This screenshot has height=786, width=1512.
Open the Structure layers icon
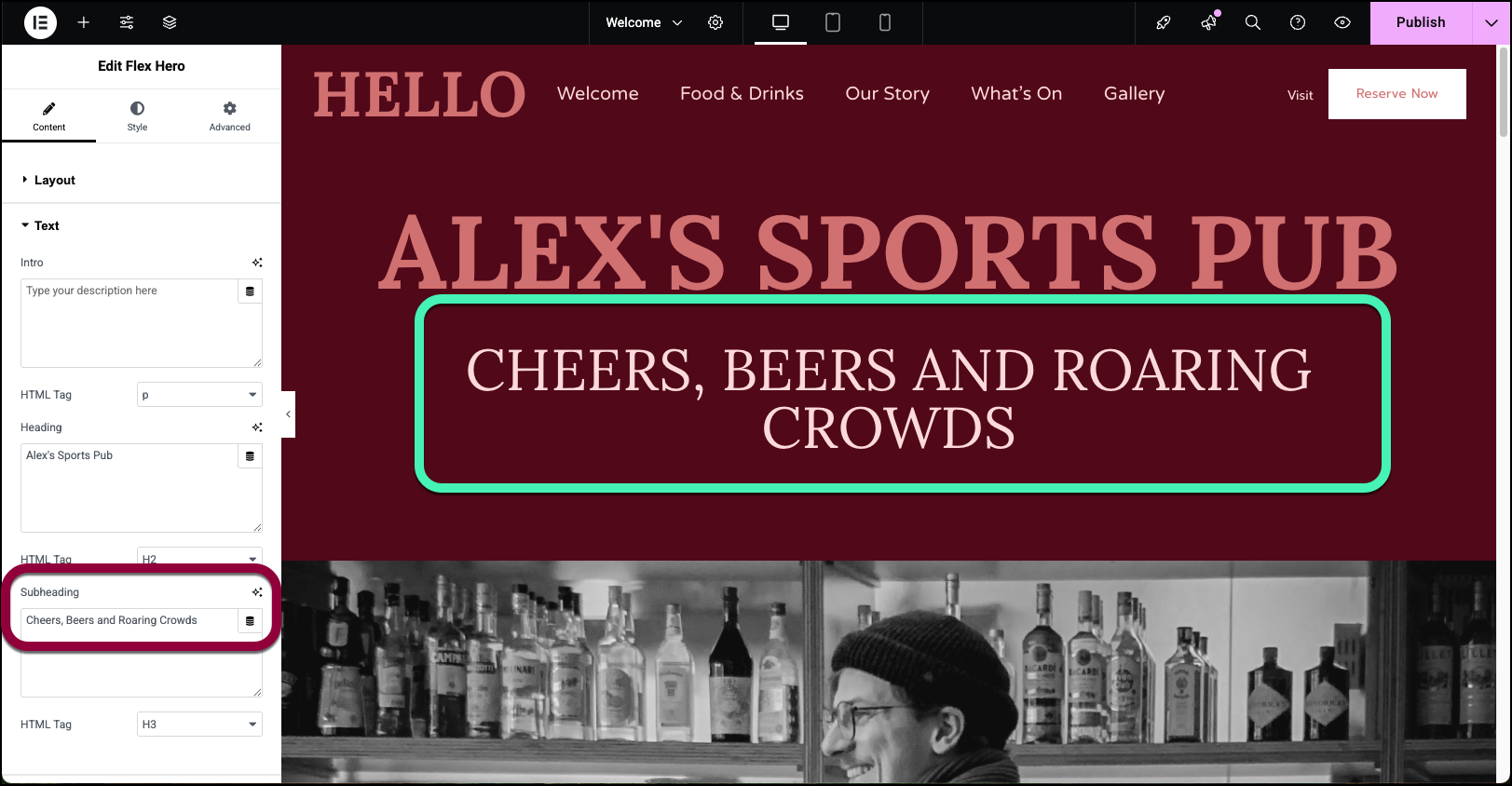pos(170,22)
